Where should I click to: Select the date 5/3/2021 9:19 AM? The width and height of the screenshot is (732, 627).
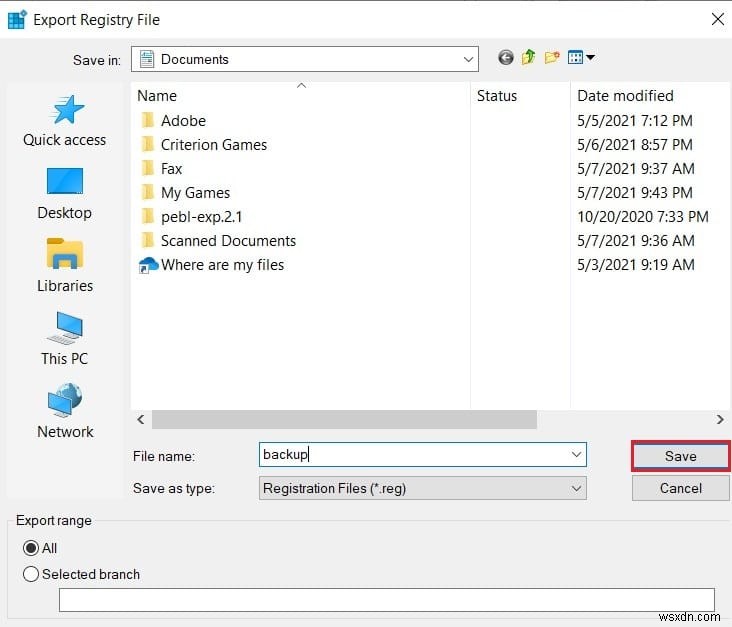pyautogui.click(x=636, y=265)
